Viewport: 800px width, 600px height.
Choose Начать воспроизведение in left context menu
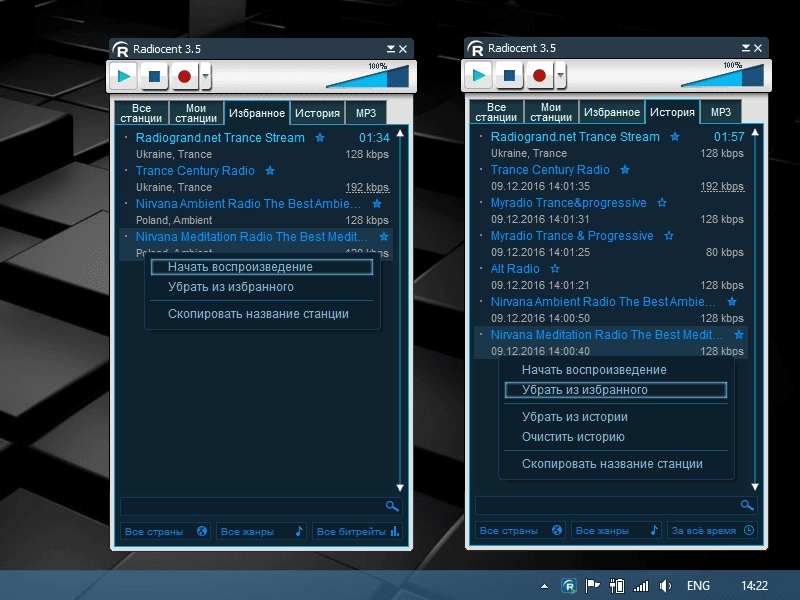(x=262, y=267)
